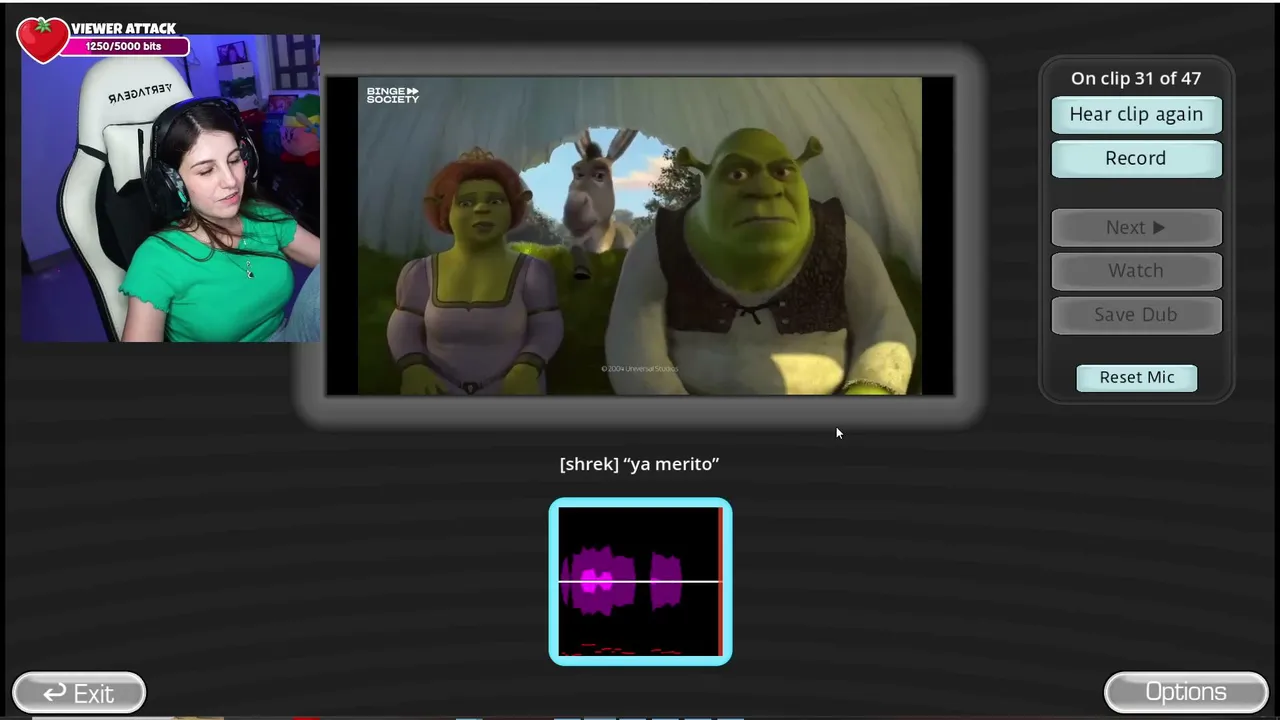Click the "VIEWER ATTACK" title text
Image resolution: width=1280 pixels, height=720 pixels.
pos(123,28)
